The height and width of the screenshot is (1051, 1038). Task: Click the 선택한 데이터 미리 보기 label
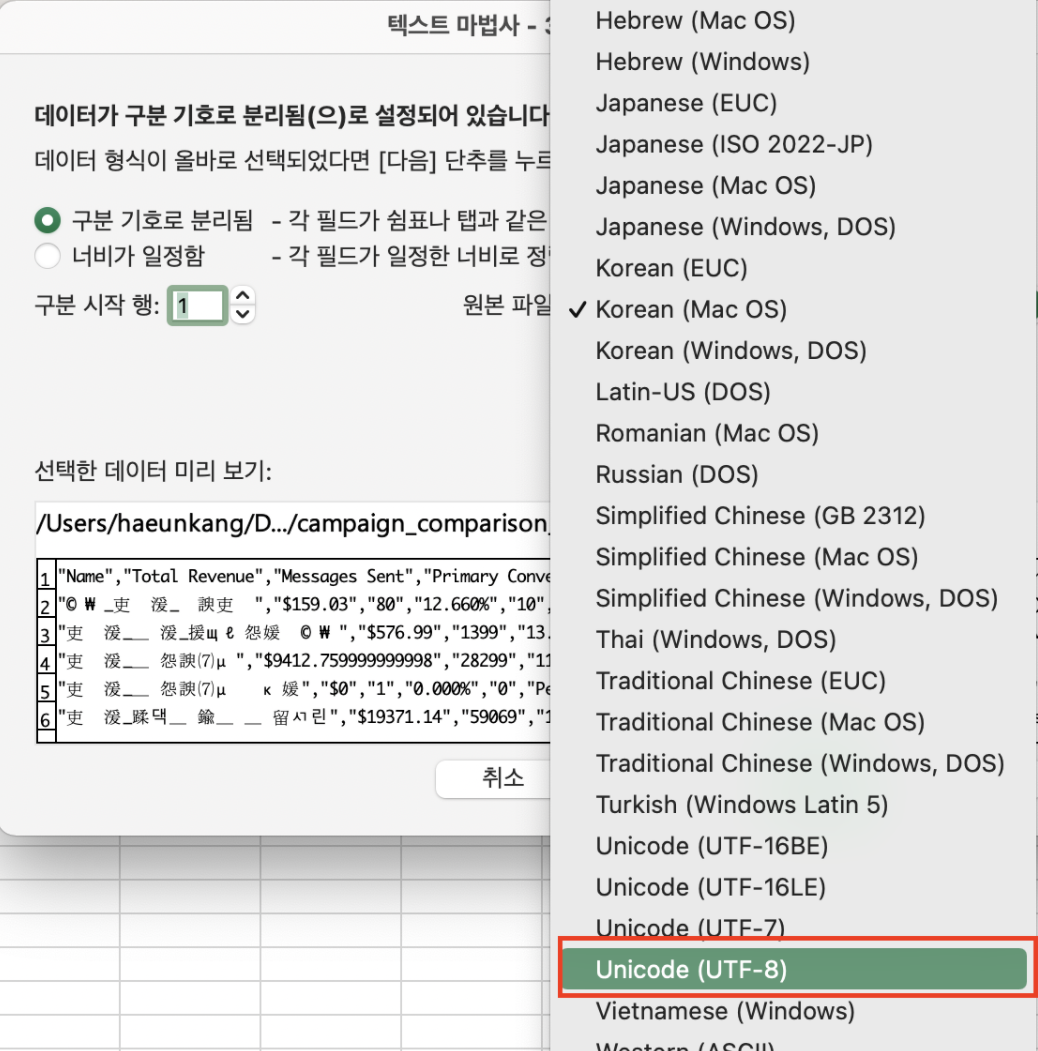(153, 471)
